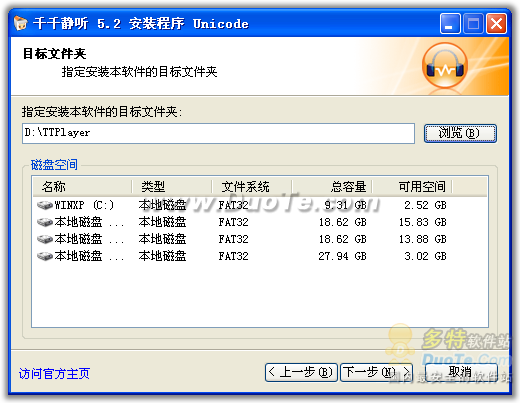Click drive icon in the 15.83 GB free row
This screenshot has width=520, height=403.
pyautogui.click(x=45, y=222)
